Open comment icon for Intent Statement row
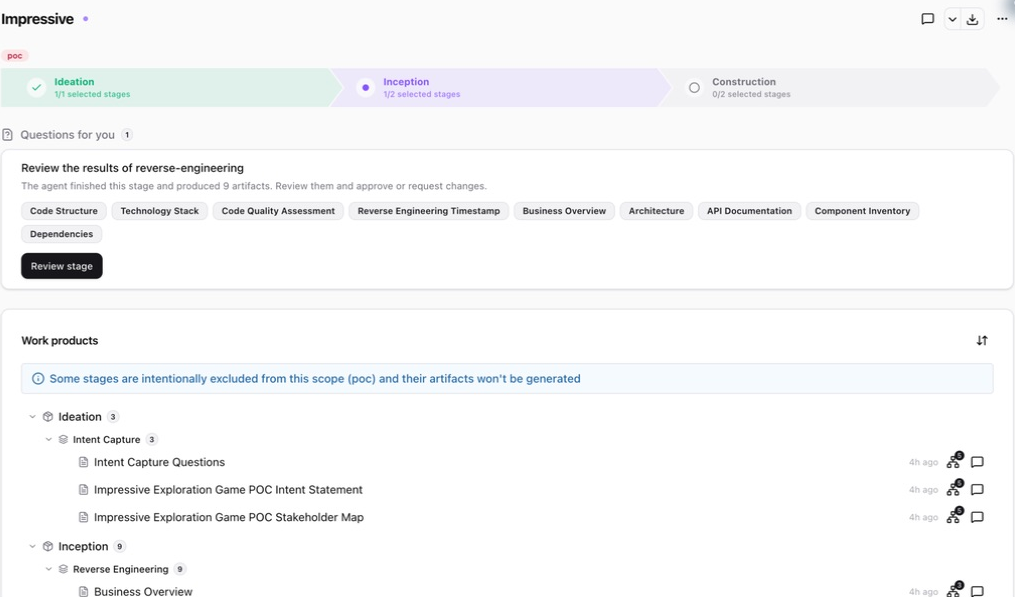 [977, 490]
